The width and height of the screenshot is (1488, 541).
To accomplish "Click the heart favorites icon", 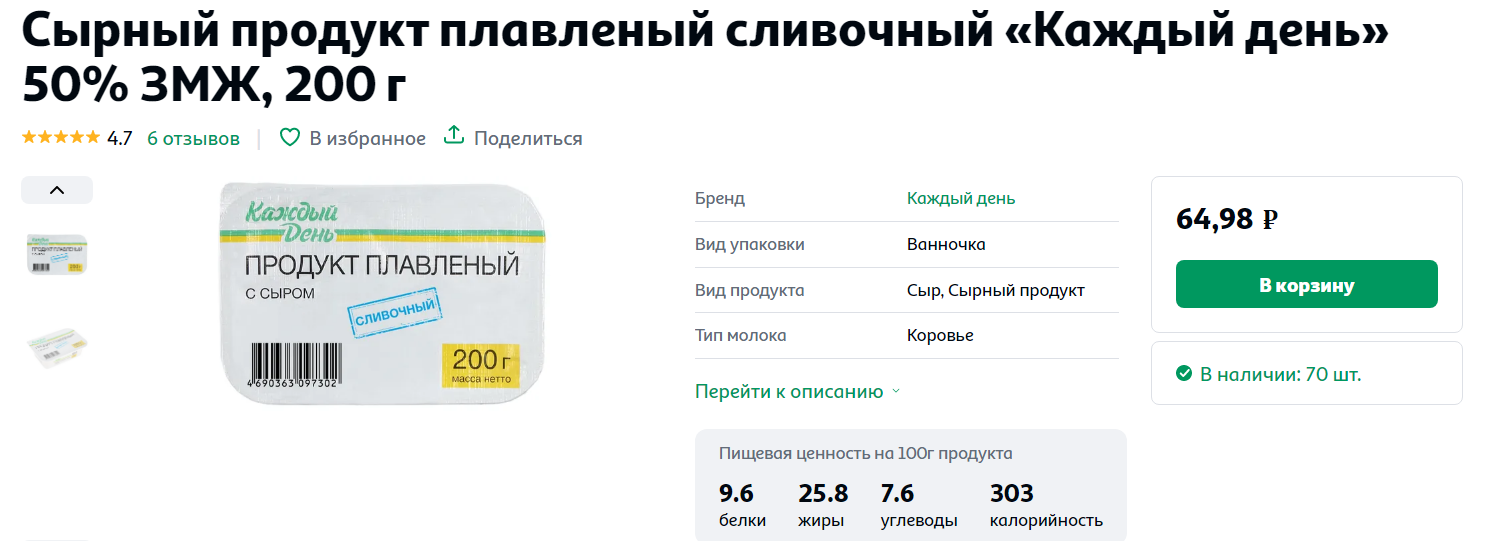I will (x=289, y=138).
